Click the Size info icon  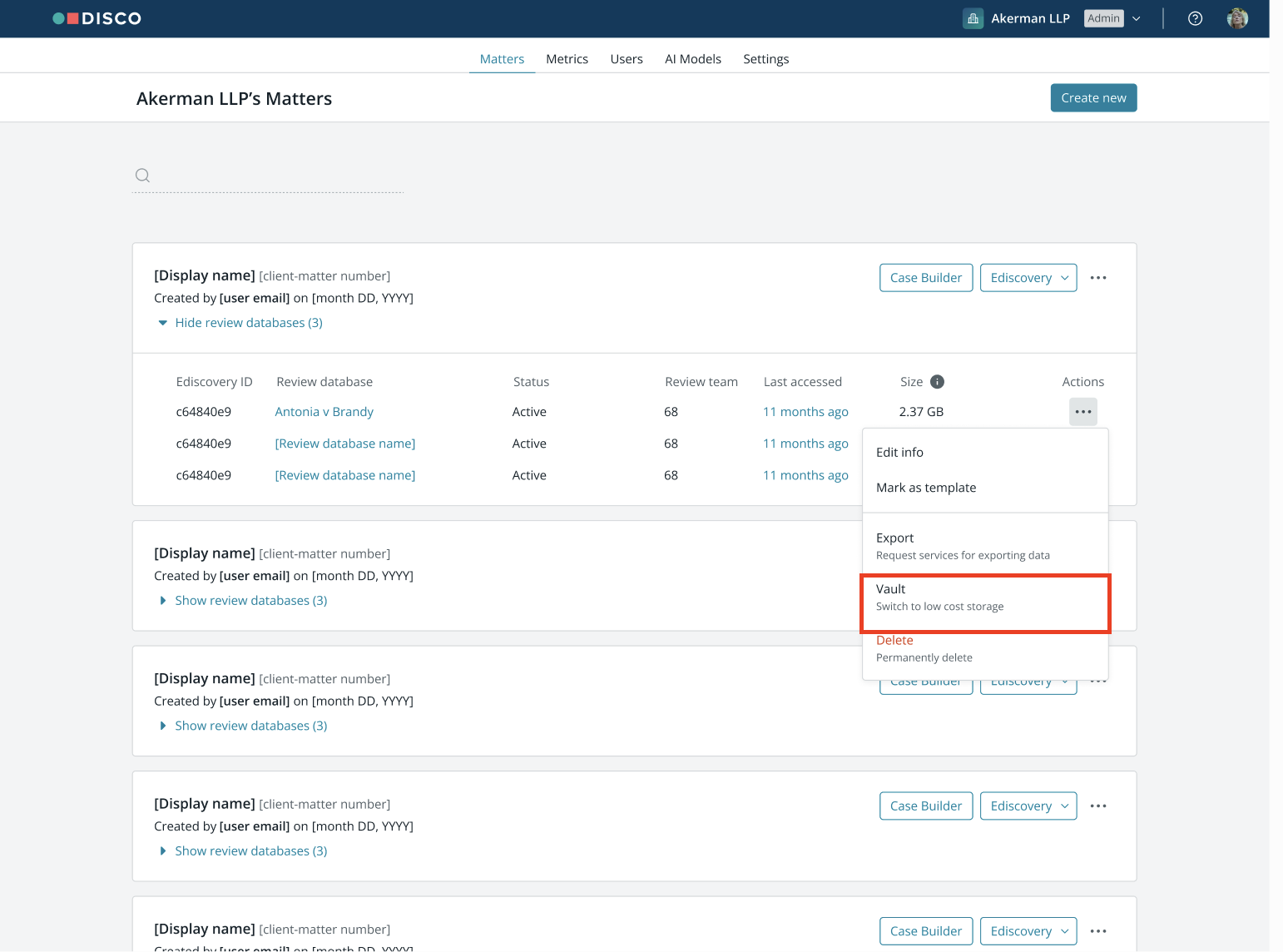pos(937,382)
